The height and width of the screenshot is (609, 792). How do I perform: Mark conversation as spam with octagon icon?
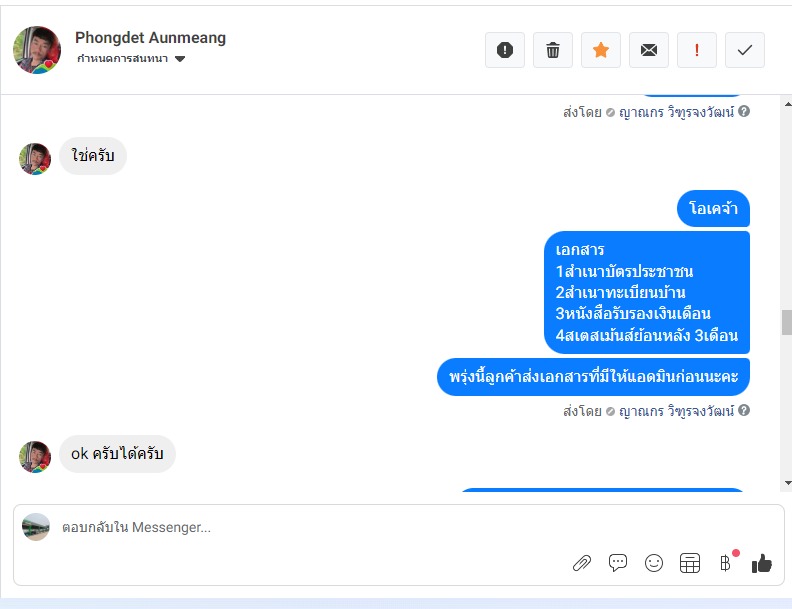[x=505, y=50]
